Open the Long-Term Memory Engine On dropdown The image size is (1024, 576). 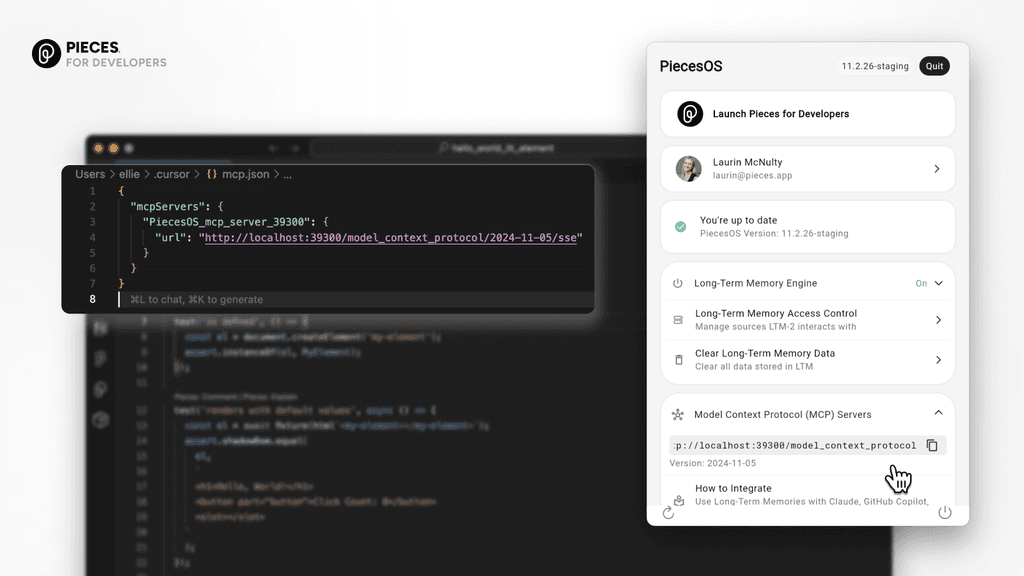point(930,283)
